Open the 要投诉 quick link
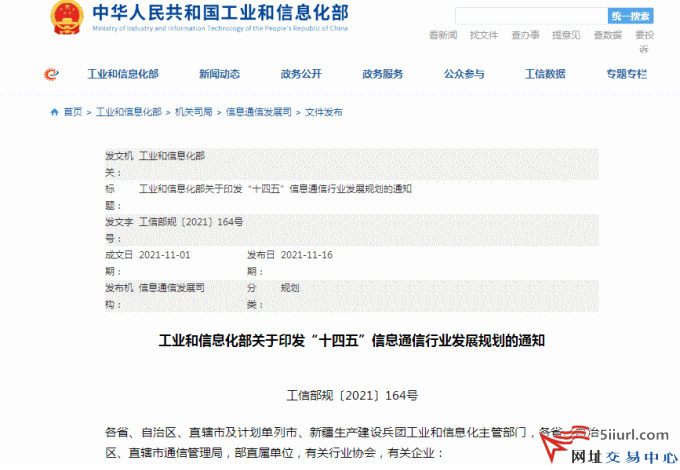680x470 pixels. click(x=644, y=42)
